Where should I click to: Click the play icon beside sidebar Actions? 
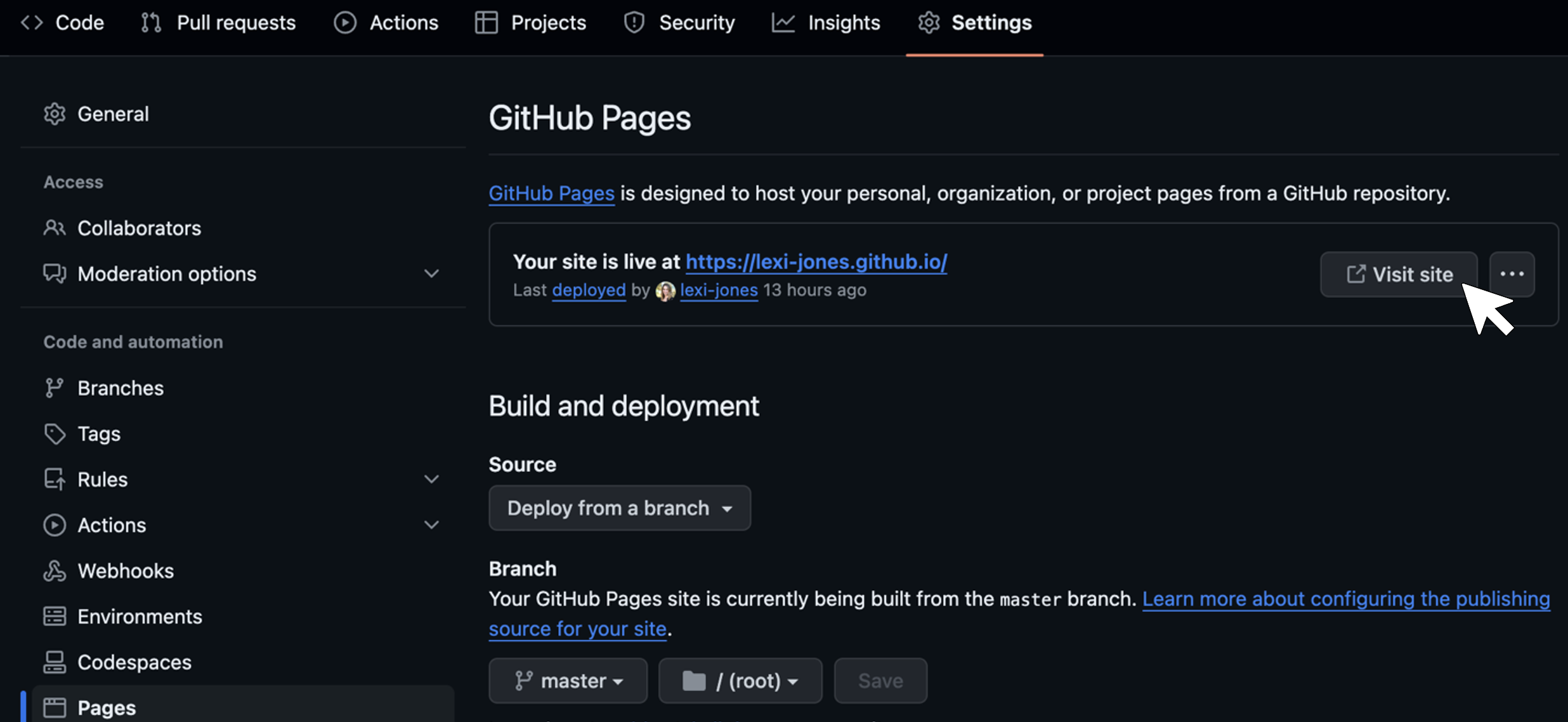(55, 525)
